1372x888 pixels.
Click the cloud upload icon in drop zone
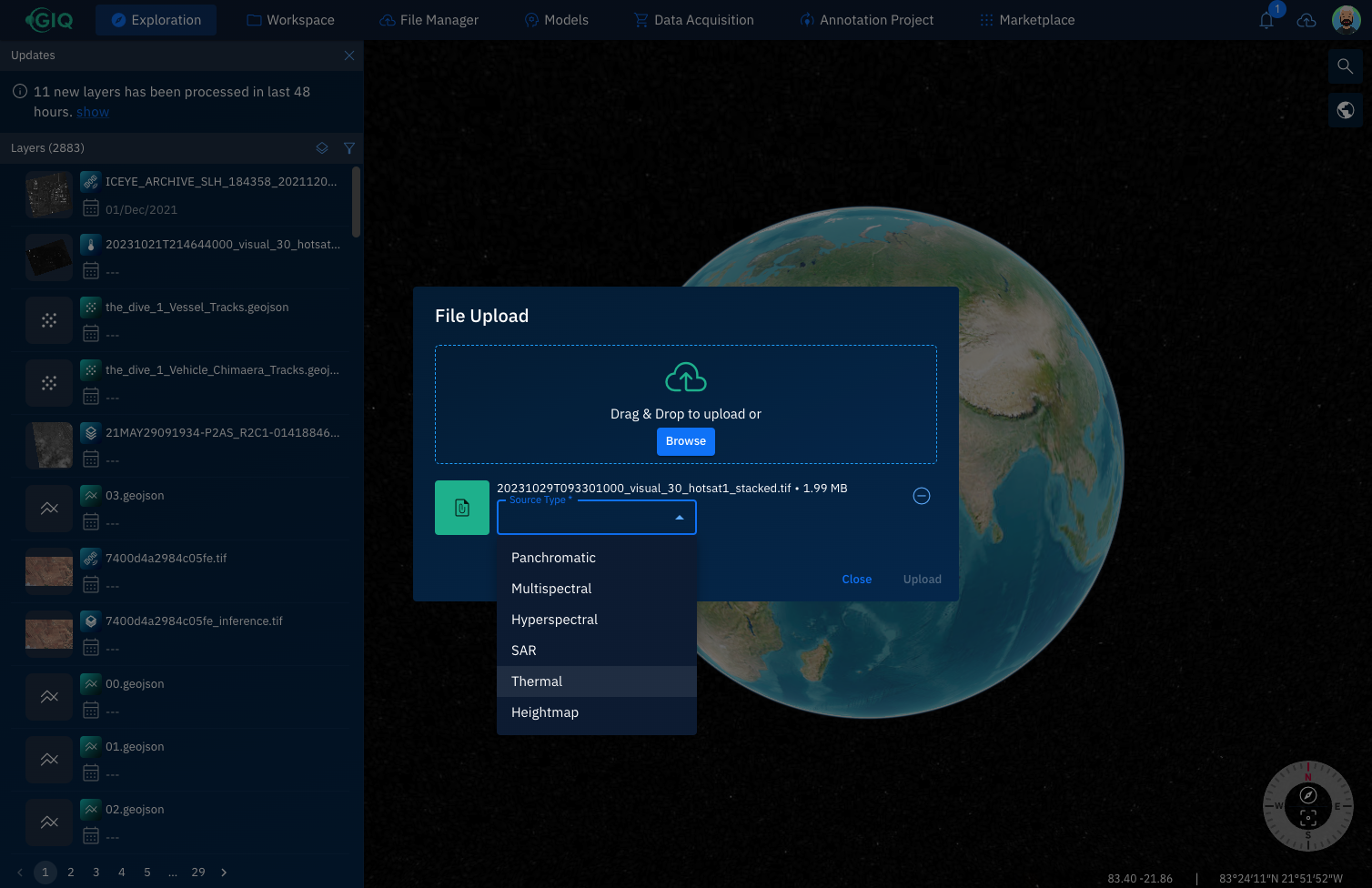[686, 378]
